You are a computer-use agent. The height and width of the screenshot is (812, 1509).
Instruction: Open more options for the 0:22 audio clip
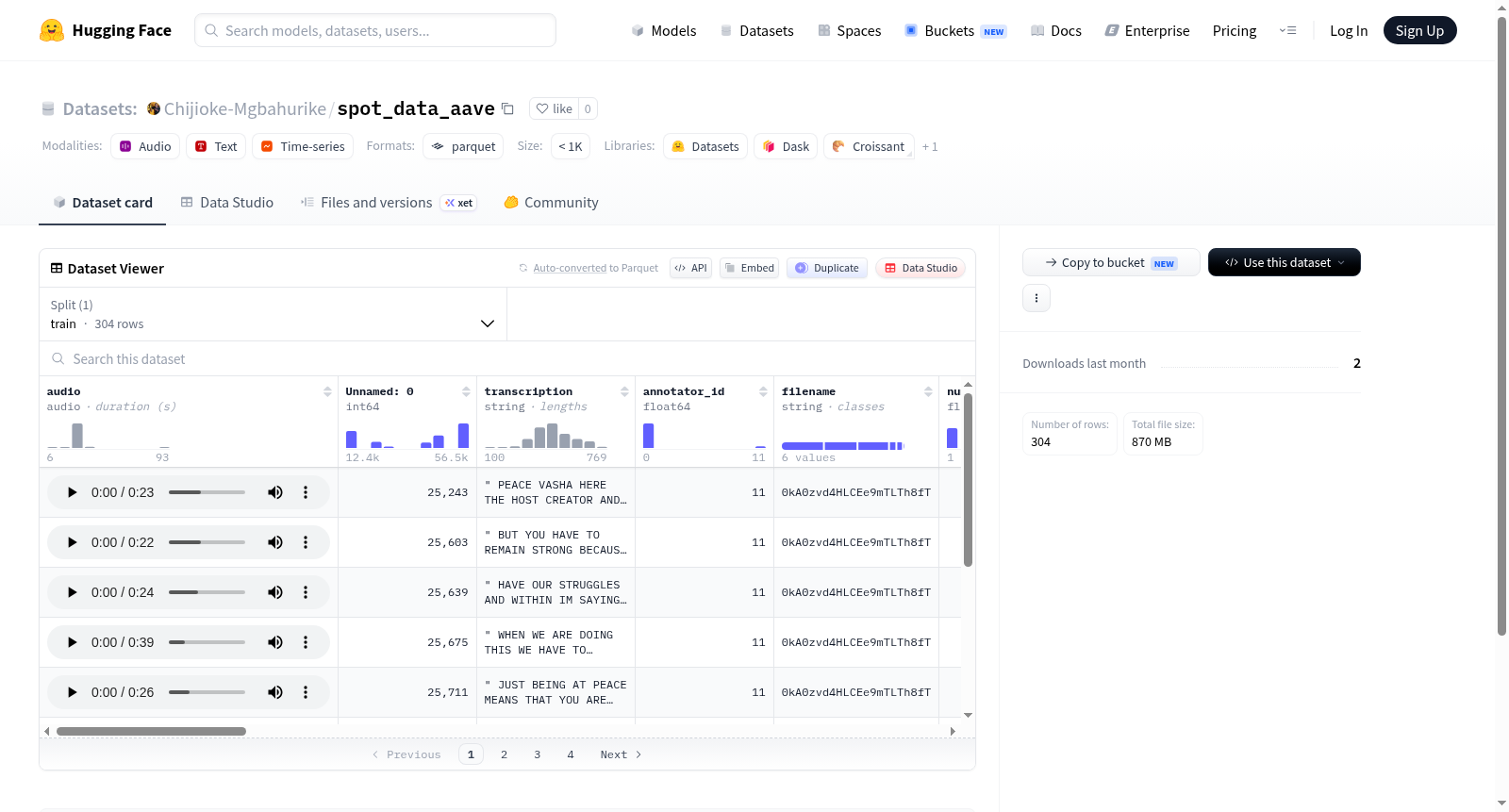pos(306,542)
